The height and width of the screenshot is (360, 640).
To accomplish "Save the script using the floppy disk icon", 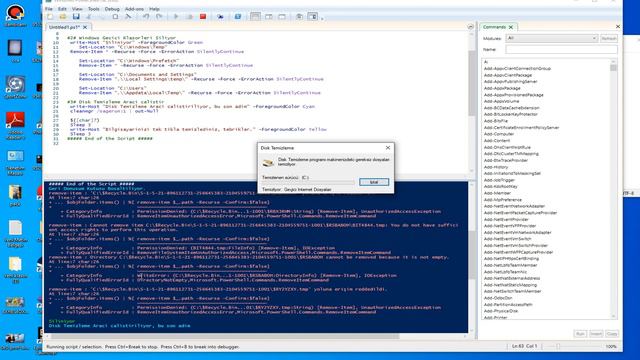I will [76, 17].
